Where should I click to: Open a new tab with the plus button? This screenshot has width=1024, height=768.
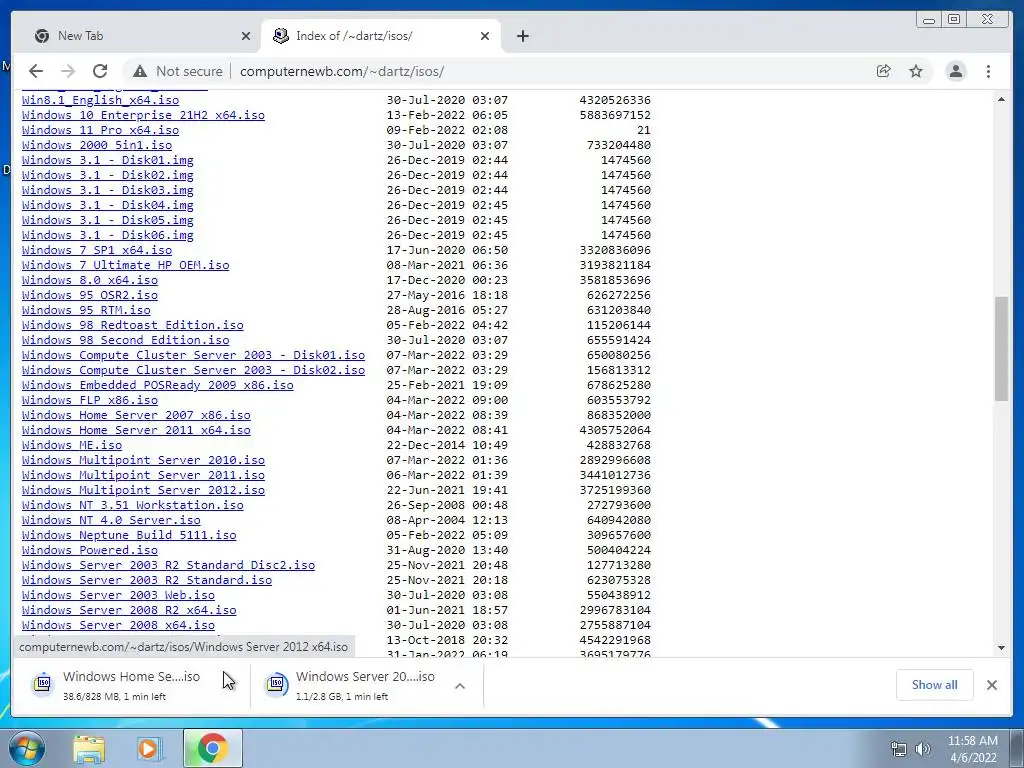coord(522,36)
